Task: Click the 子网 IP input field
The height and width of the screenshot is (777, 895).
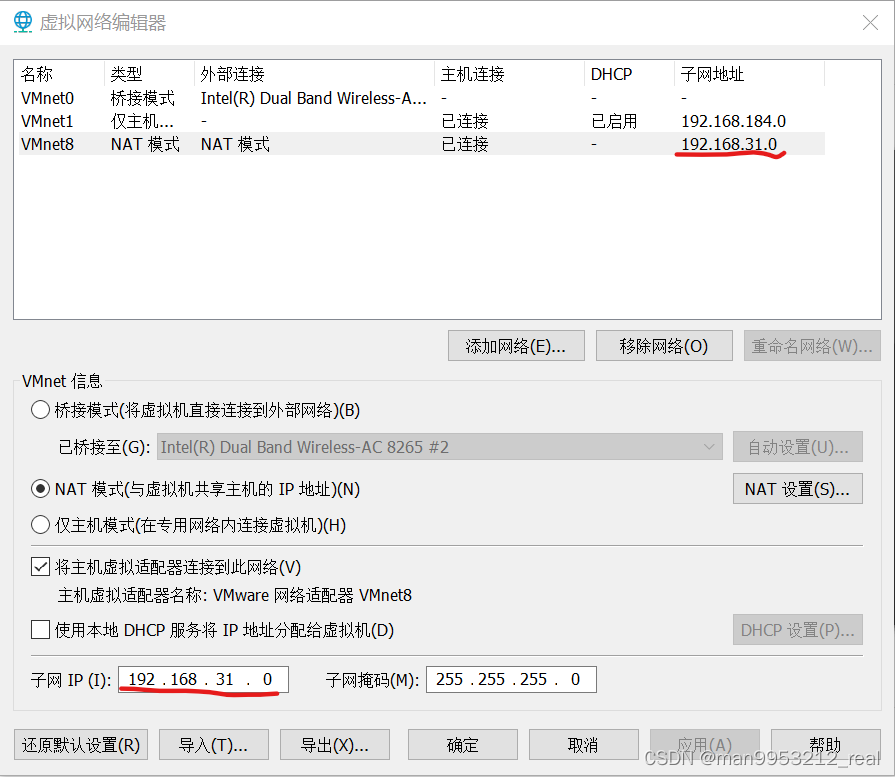Action: (203, 679)
